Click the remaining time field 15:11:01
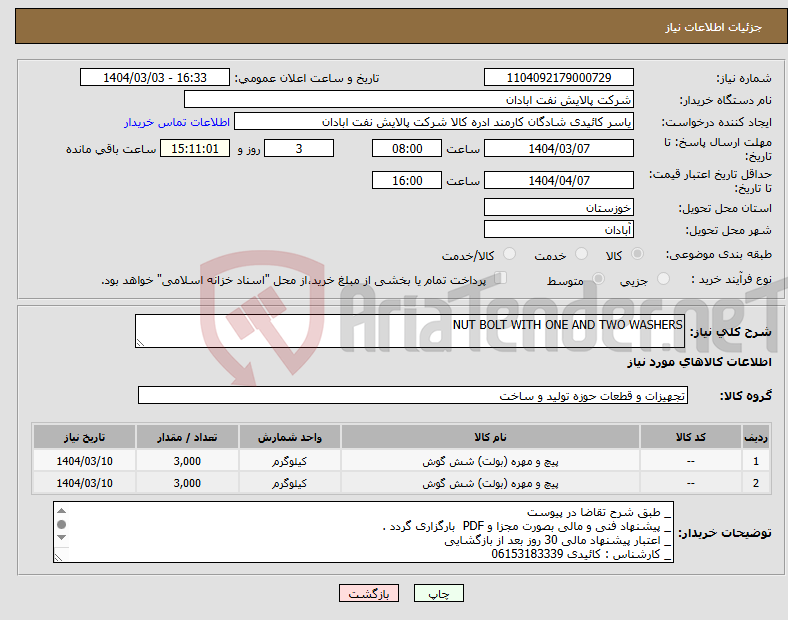Viewport: 788px width, 620px height. [x=195, y=148]
